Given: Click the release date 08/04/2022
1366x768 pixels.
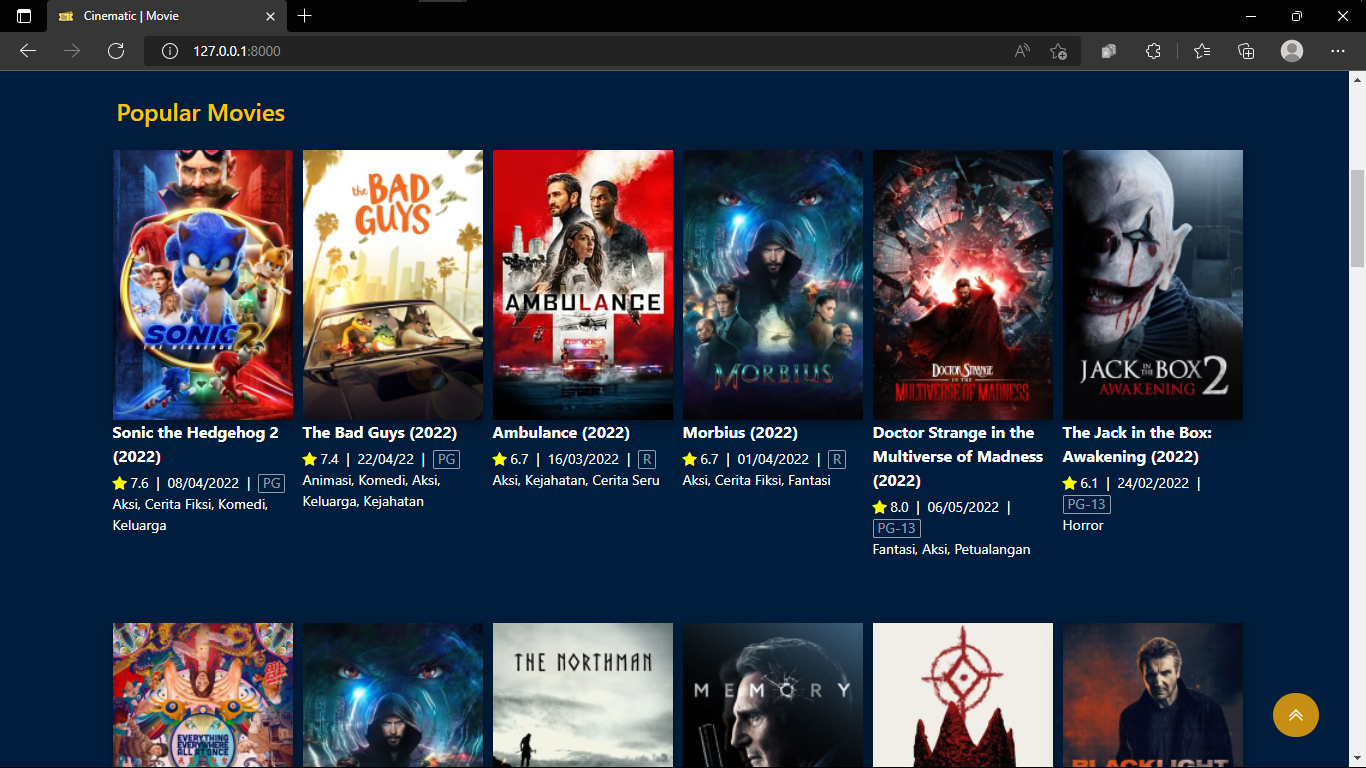Looking at the screenshot, I should (x=203, y=484).
